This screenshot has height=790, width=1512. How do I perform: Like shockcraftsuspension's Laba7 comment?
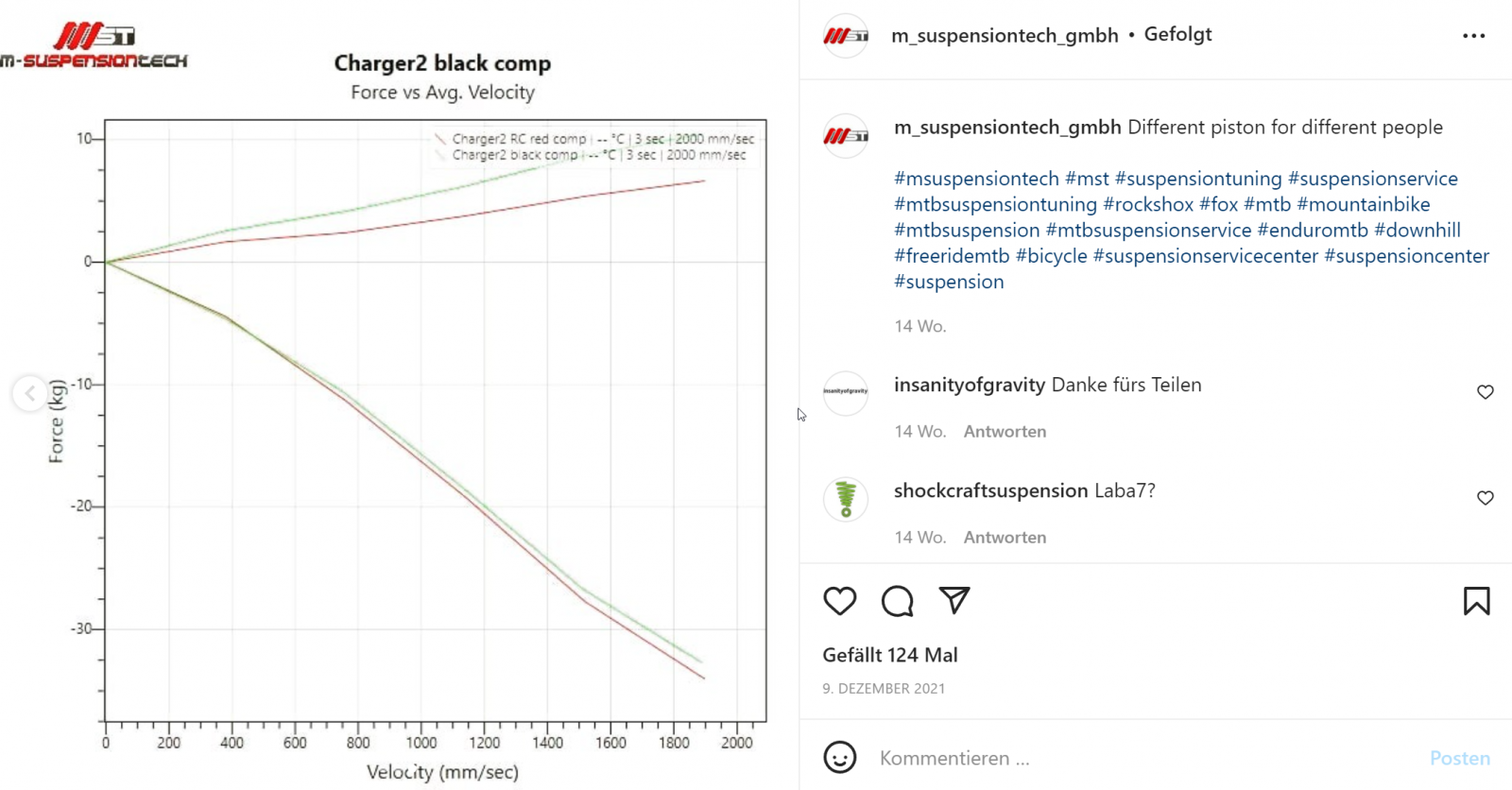1485,498
